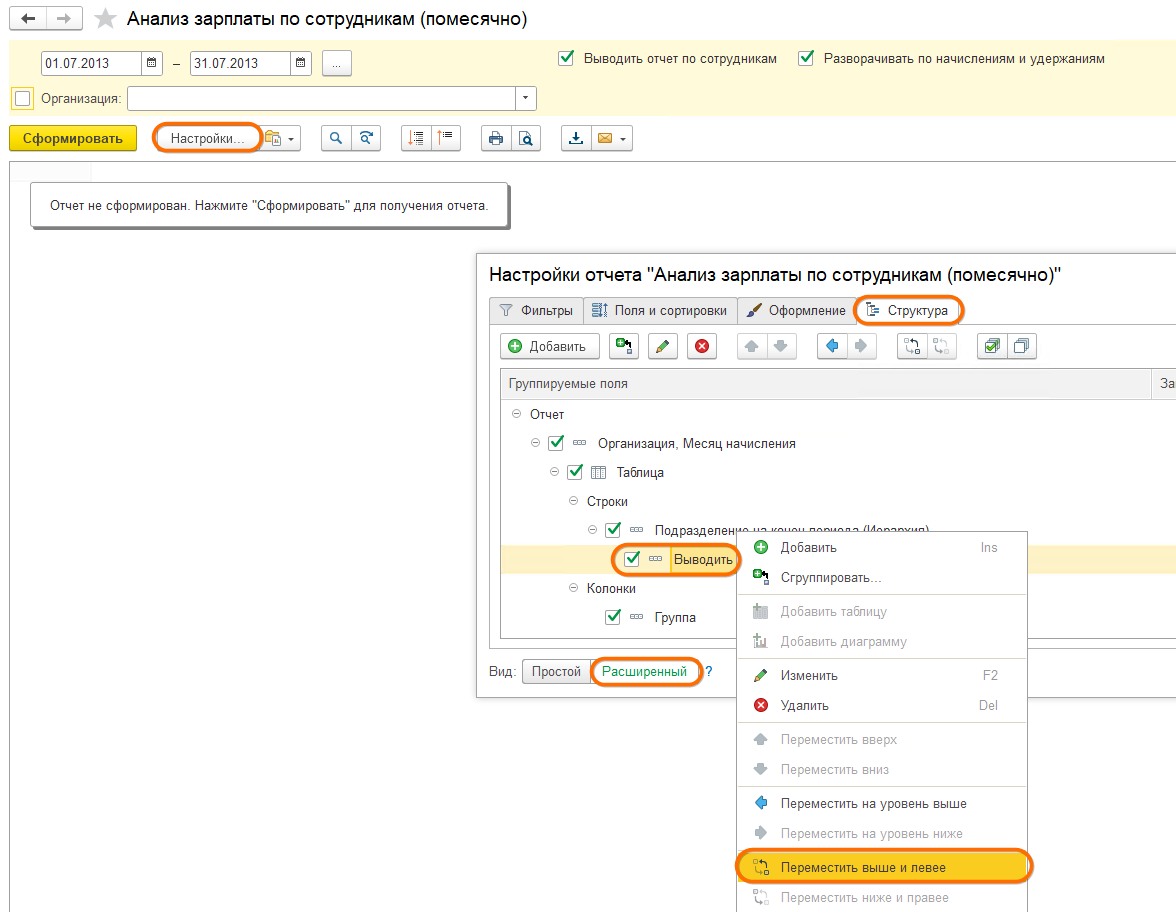Uncheck "Разворачивать по начислениям и удержаниям"
The image size is (1176, 912).
pyautogui.click(x=806, y=59)
